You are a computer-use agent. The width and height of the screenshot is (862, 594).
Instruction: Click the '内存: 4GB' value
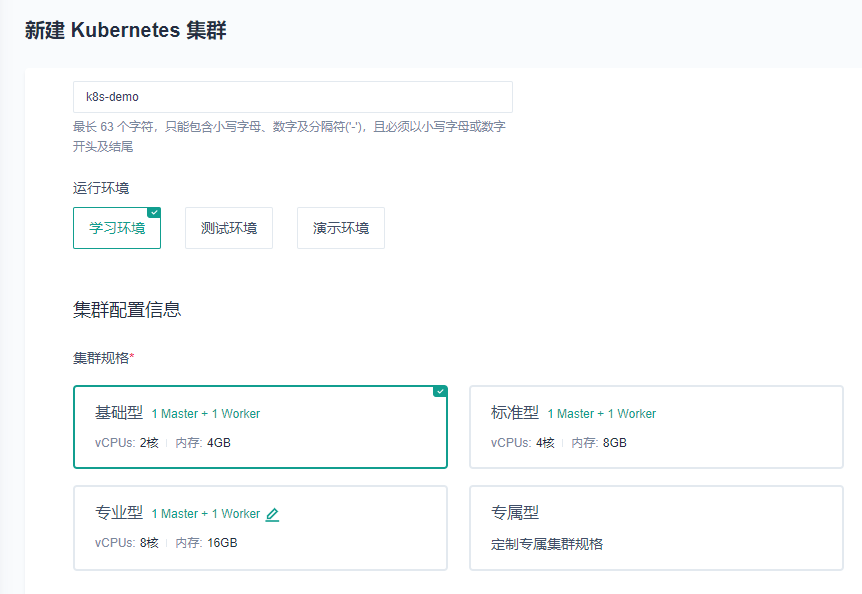coord(203,443)
